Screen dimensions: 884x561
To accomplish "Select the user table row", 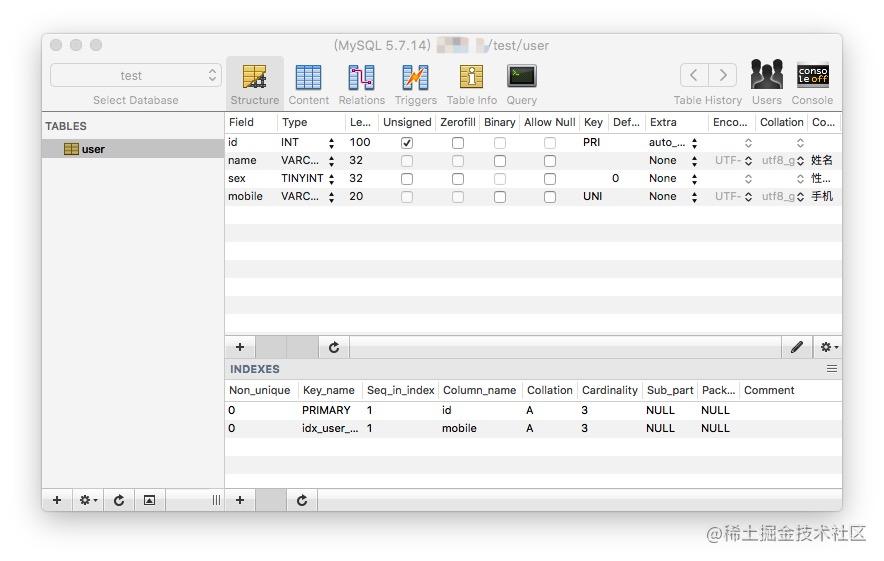I will (x=133, y=149).
